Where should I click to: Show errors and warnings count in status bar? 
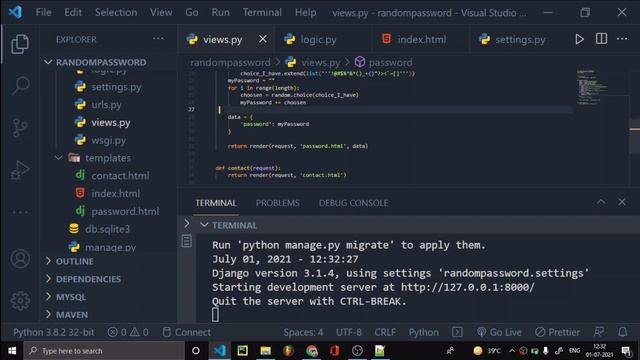click(x=128, y=332)
